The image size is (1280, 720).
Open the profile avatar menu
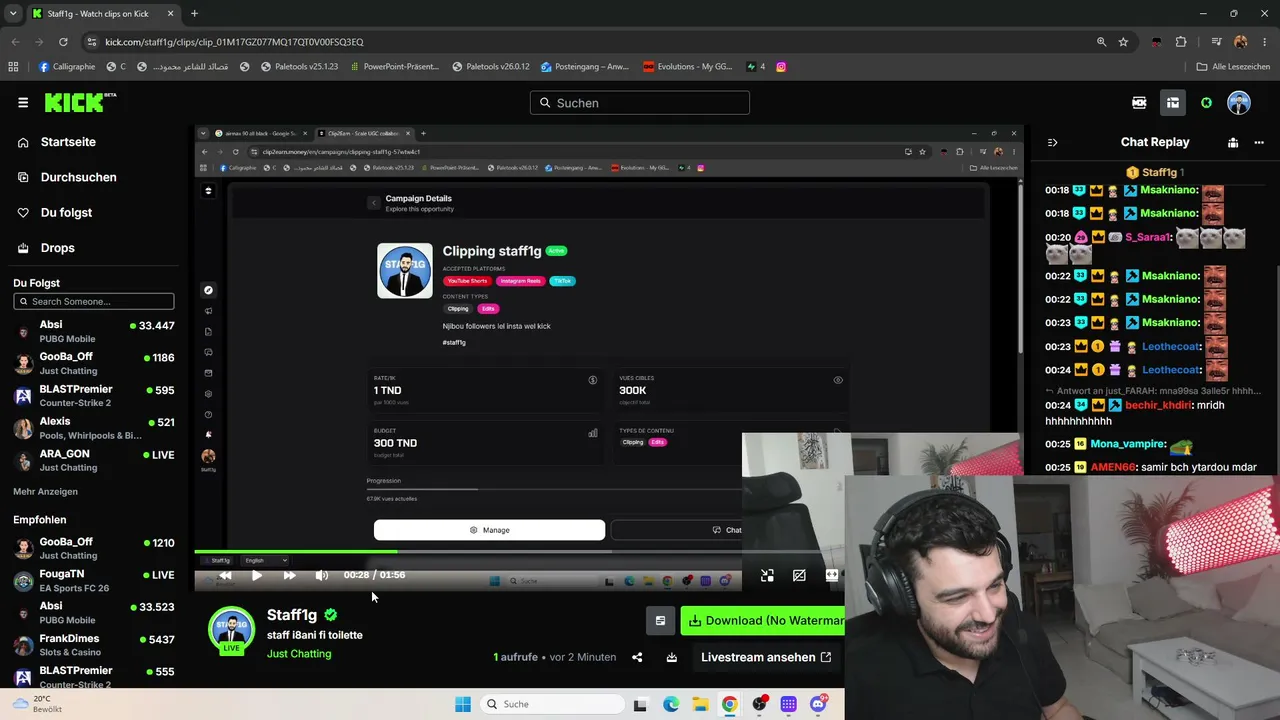[1239, 102]
